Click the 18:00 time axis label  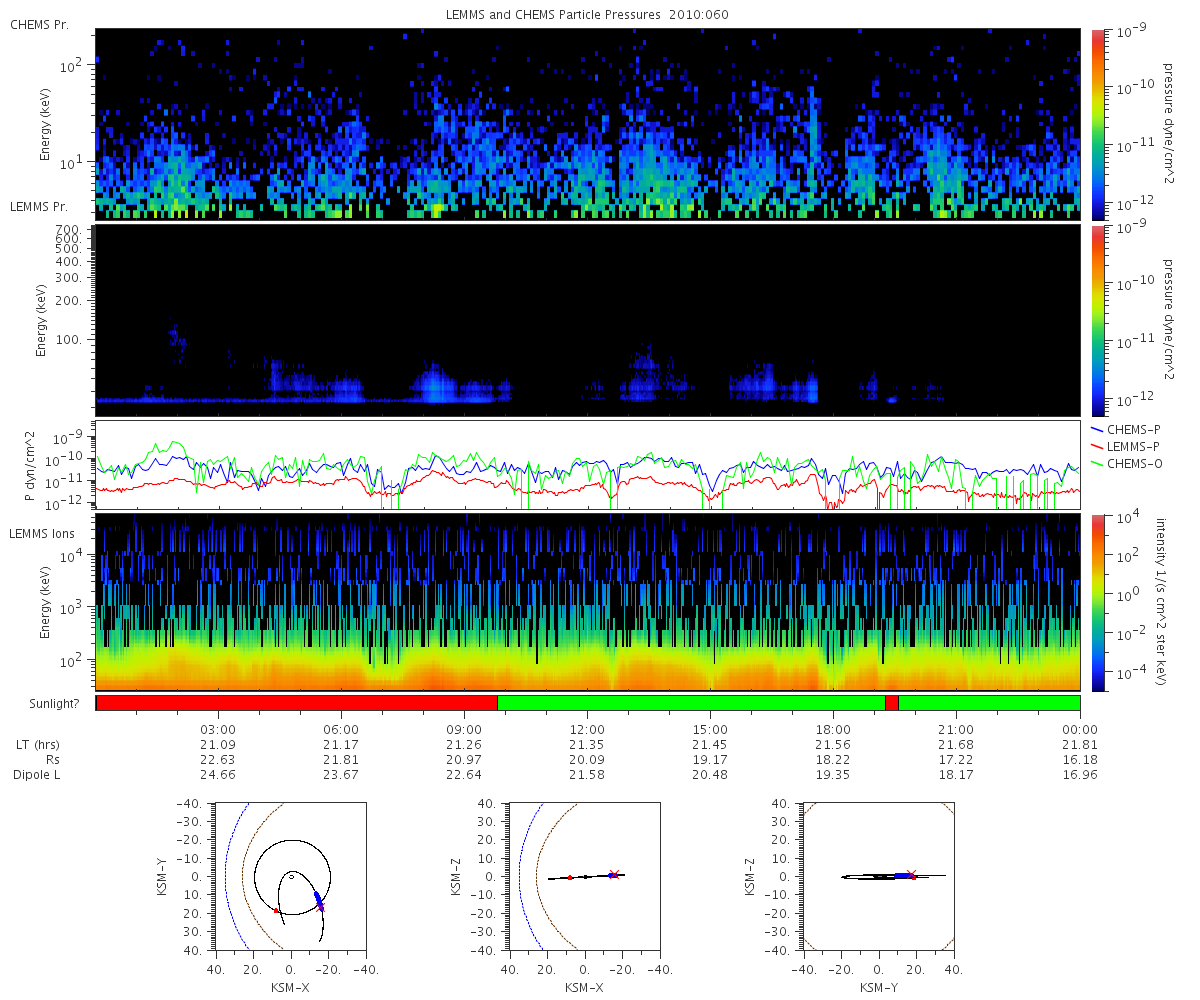(x=833, y=728)
